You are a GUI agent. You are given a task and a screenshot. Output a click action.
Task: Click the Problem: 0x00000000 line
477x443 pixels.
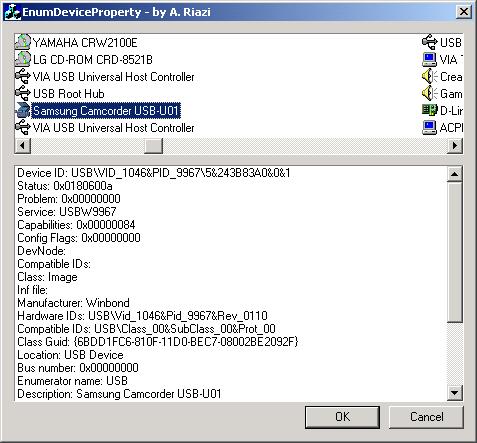point(69,199)
